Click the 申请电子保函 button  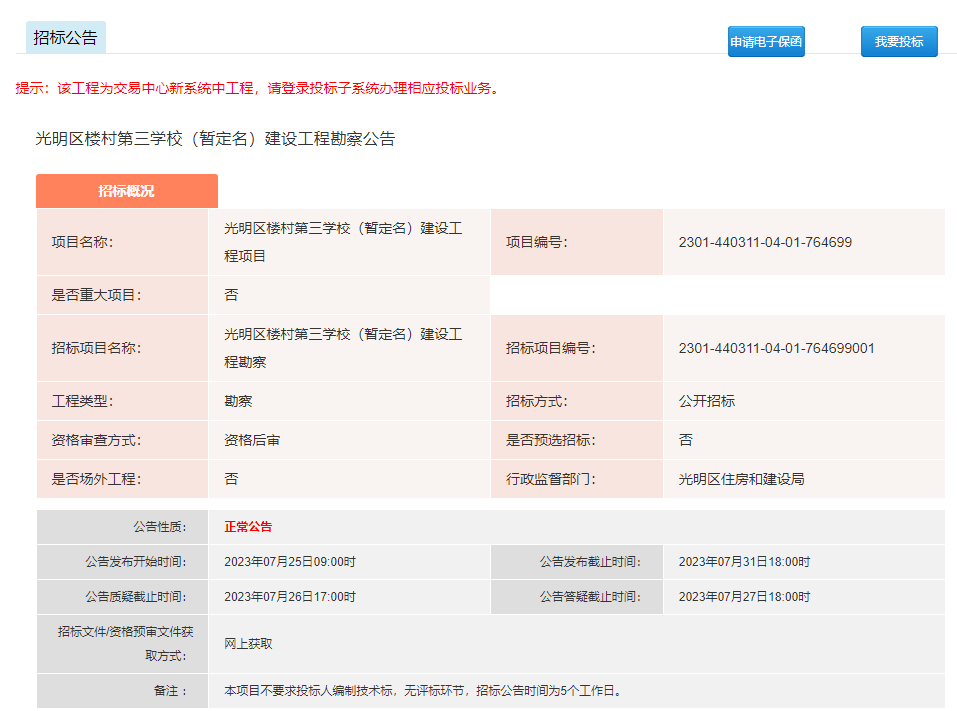coord(766,42)
